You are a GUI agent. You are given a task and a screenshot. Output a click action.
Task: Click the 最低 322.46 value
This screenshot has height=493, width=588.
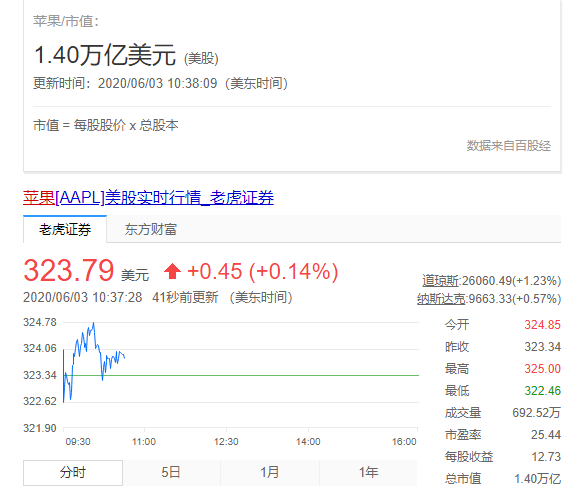coord(542,391)
